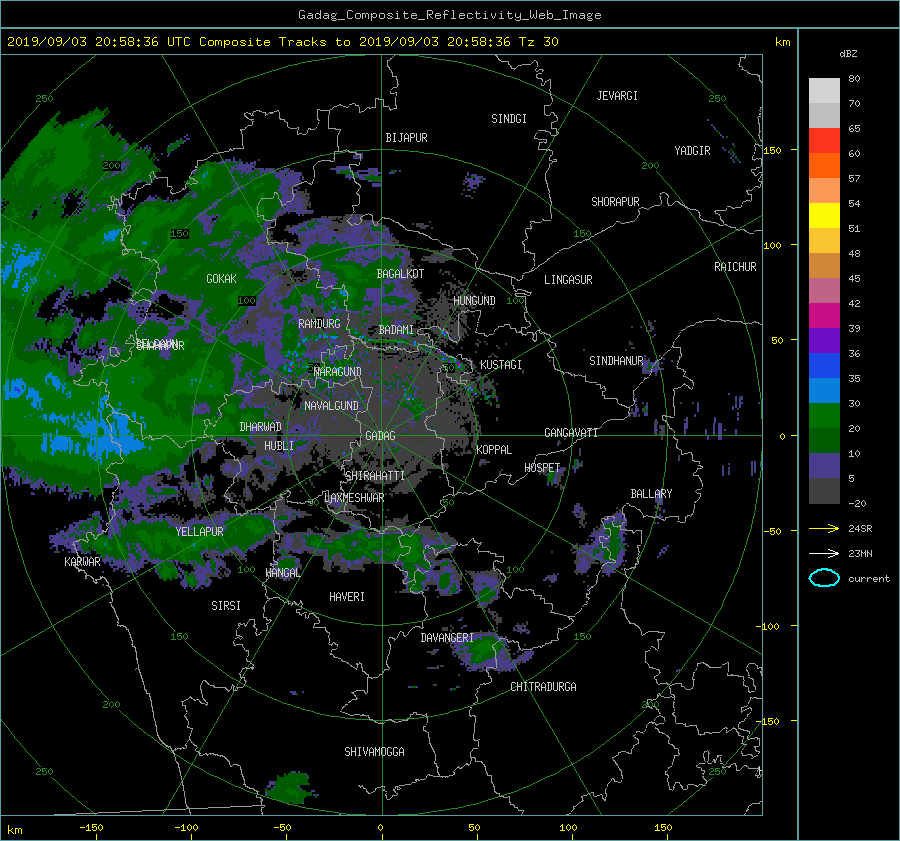Click the GADAG radar center label

point(380,436)
